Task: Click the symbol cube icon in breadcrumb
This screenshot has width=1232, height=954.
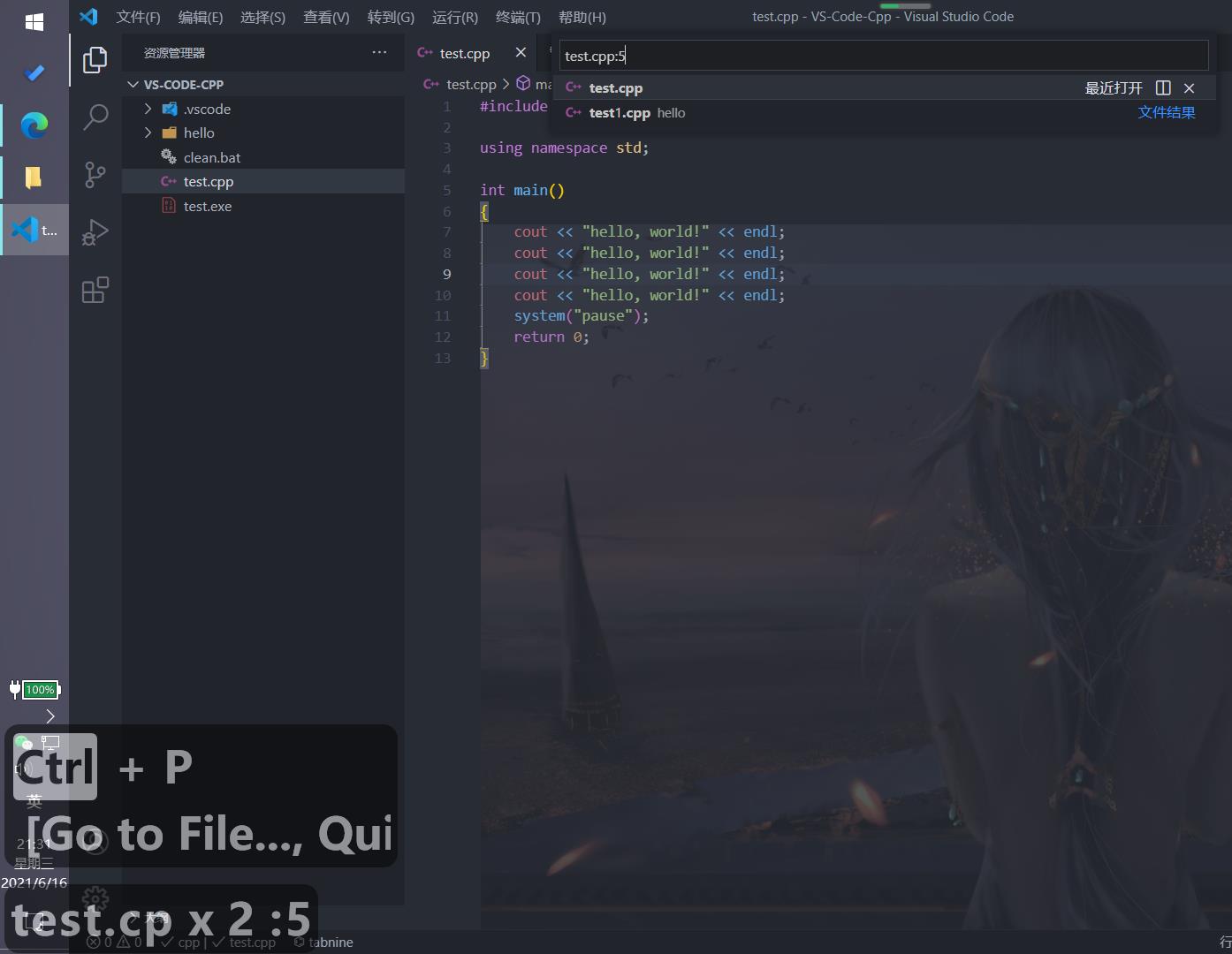Action: click(x=523, y=83)
